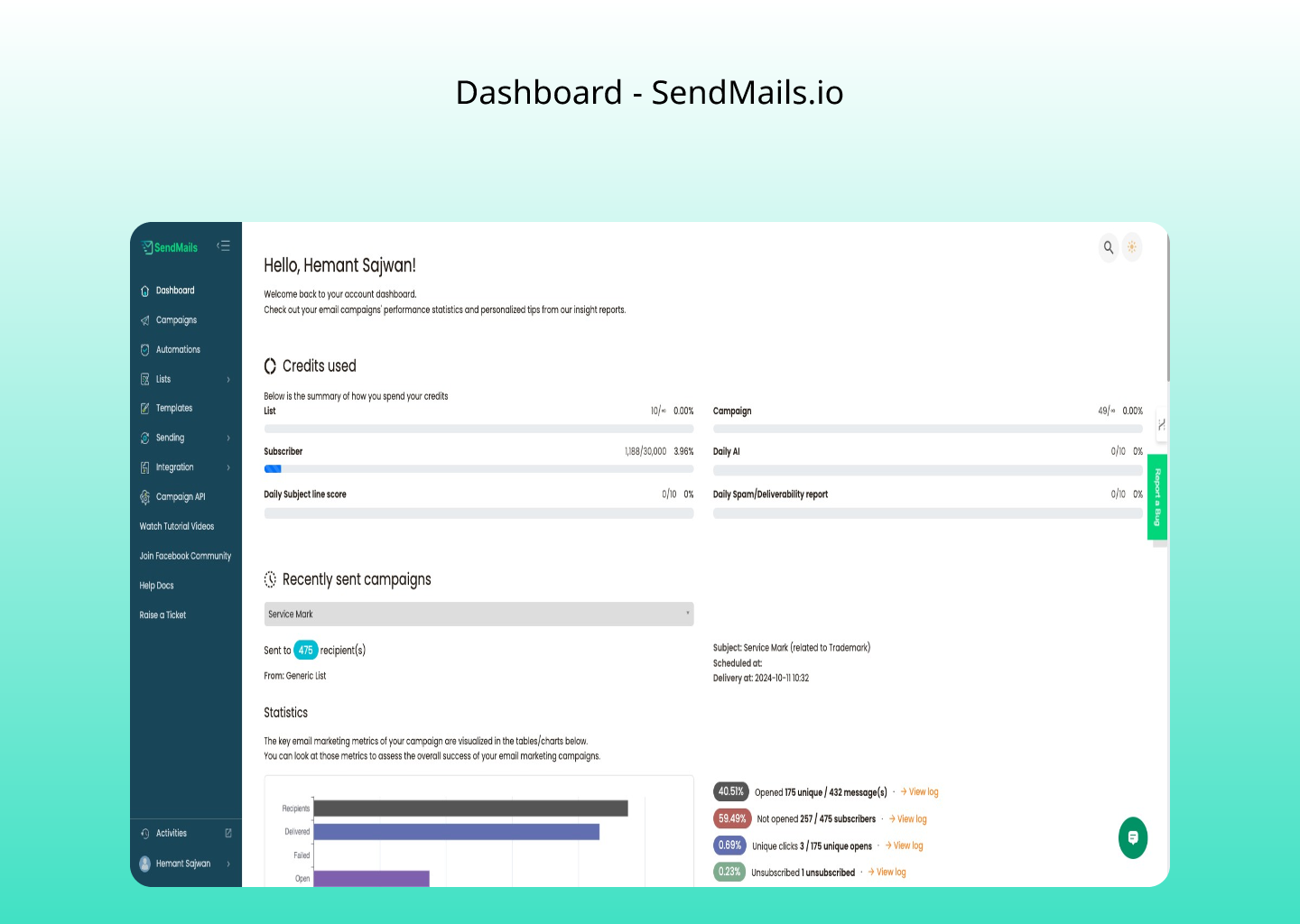Click the Credits used circle icon
The width and height of the screenshot is (1300, 924).
(x=270, y=366)
